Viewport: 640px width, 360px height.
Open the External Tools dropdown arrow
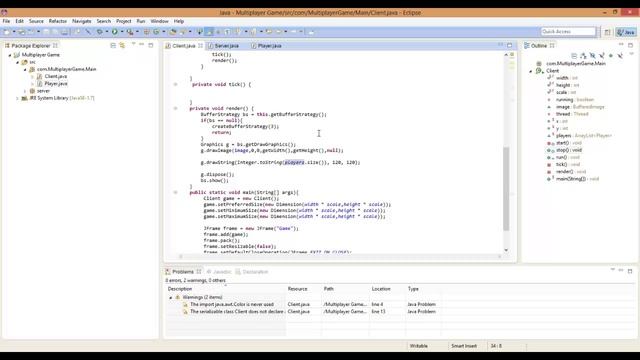(x=137, y=32)
